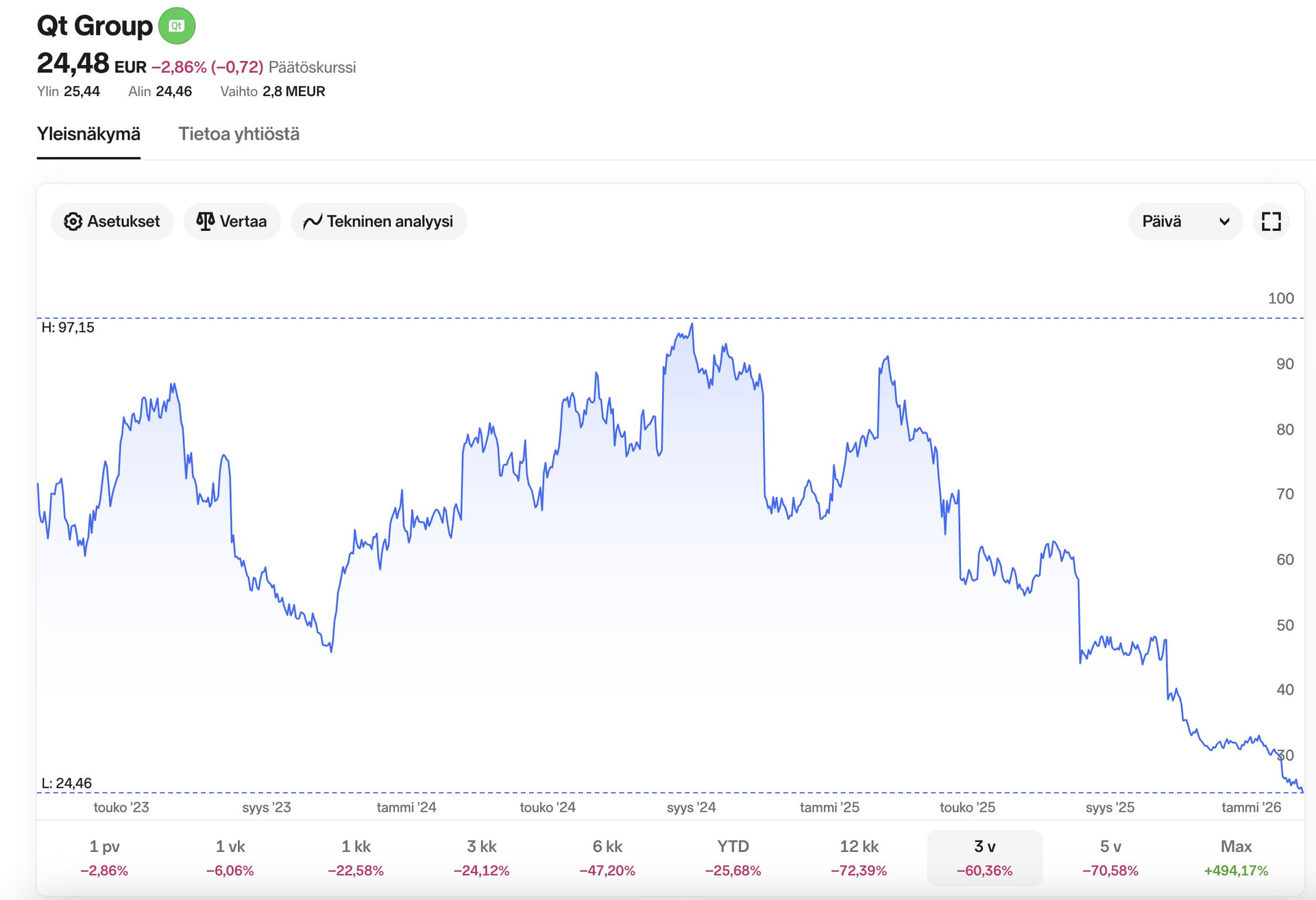The image size is (1316, 900).
Task: Select the Yleisnäkymä tab
Action: pyautogui.click(x=88, y=134)
